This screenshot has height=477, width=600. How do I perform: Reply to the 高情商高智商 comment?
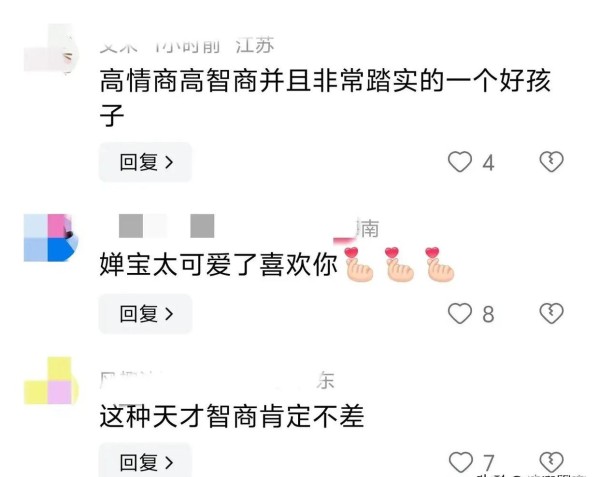pos(145,162)
